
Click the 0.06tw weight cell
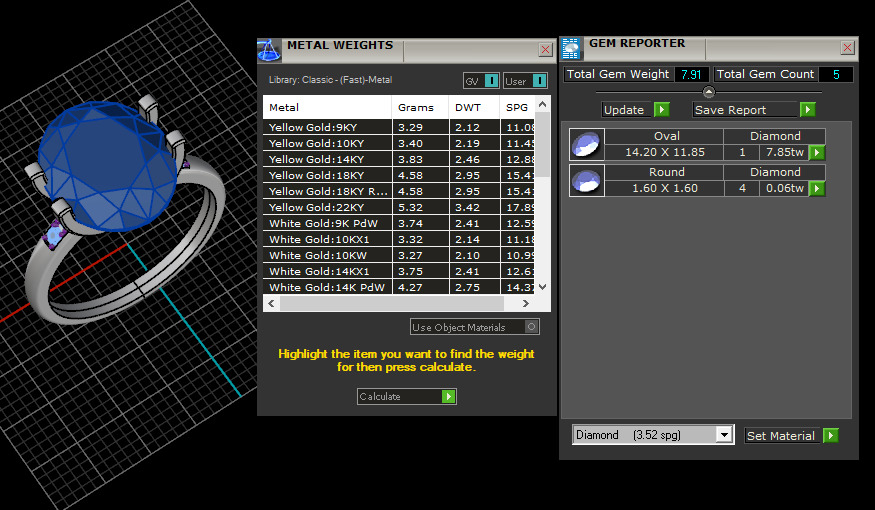point(785,189)
